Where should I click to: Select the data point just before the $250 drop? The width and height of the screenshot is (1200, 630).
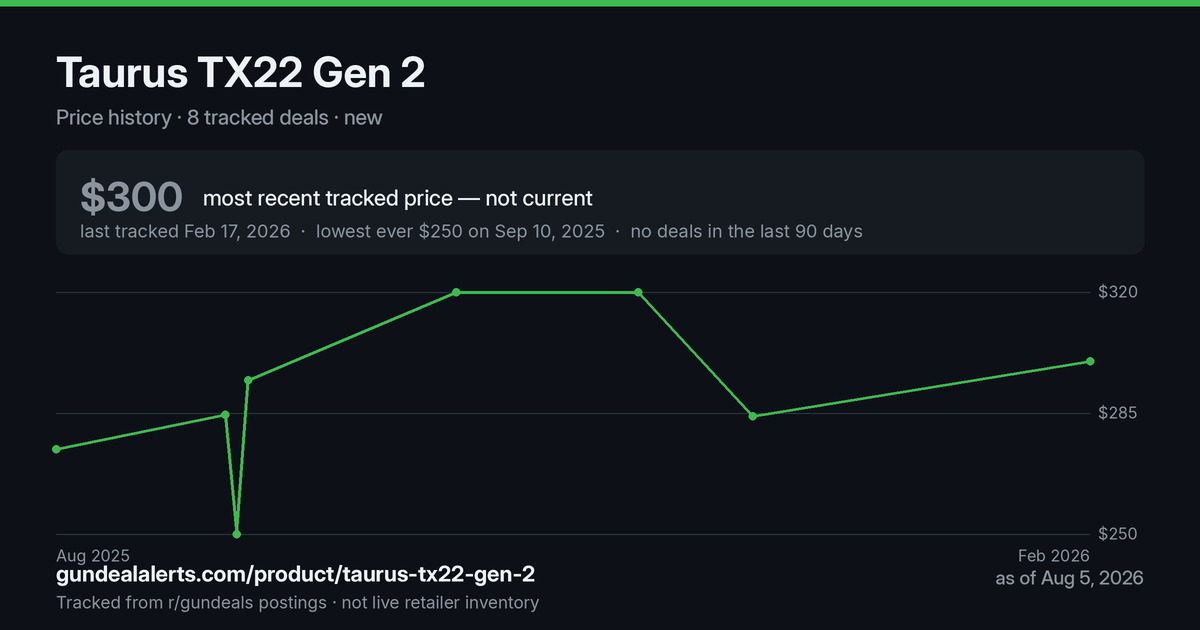(225, 414)
